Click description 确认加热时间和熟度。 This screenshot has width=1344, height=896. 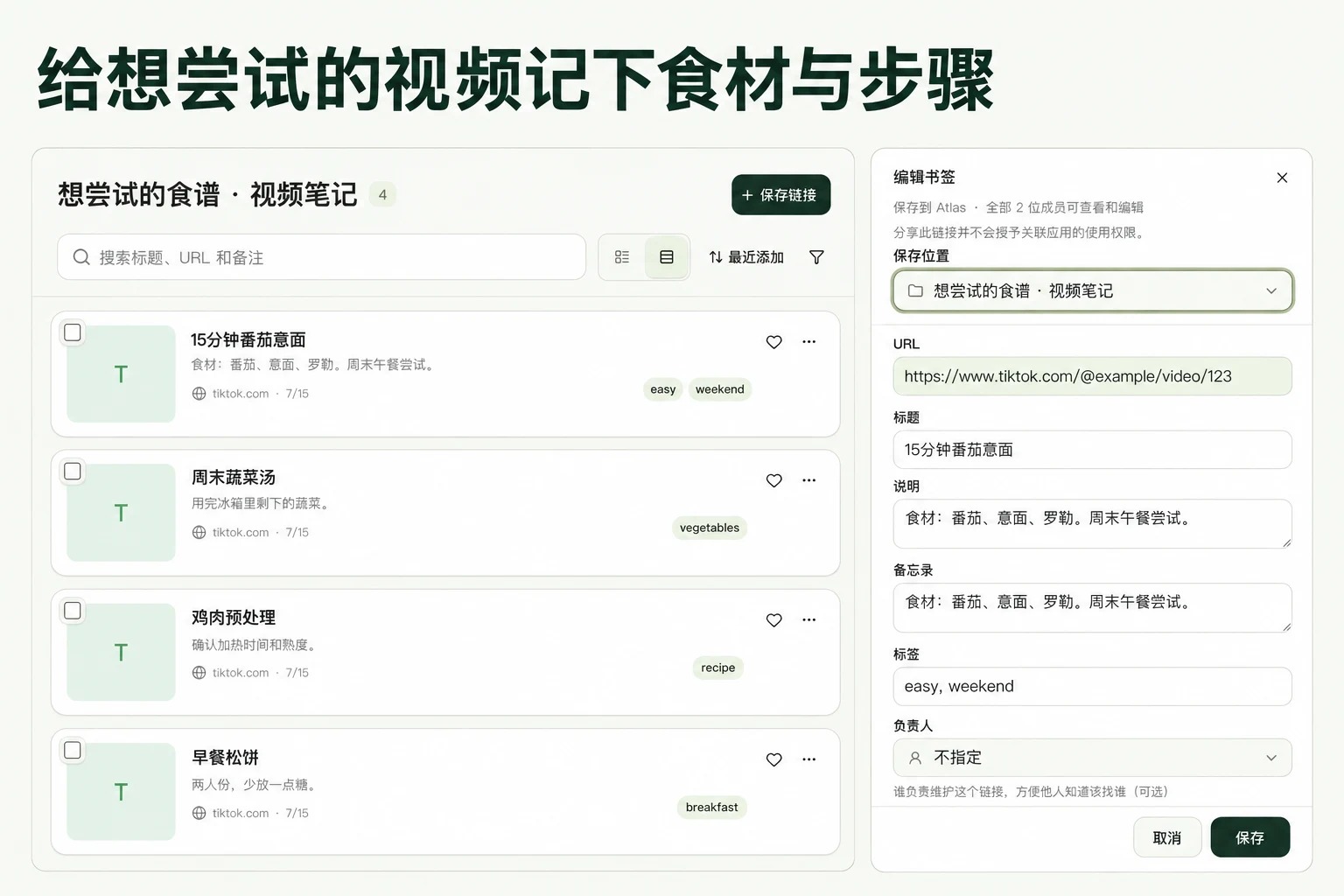pos(255,645)
